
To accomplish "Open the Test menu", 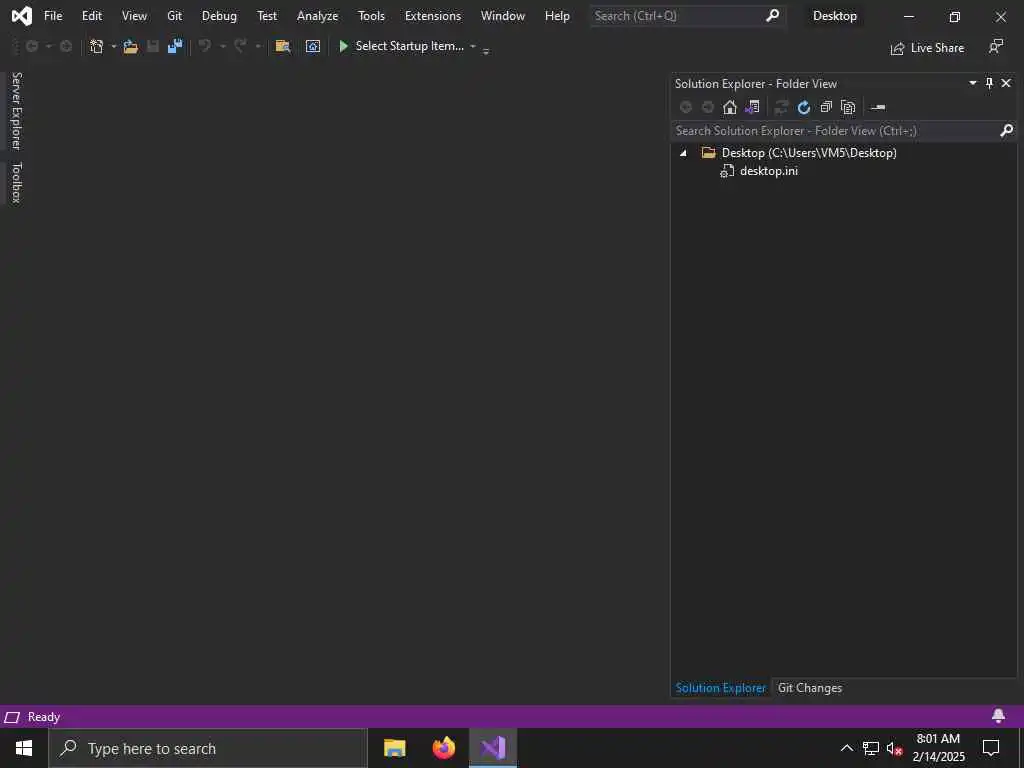I will click(x=266, y=16).
